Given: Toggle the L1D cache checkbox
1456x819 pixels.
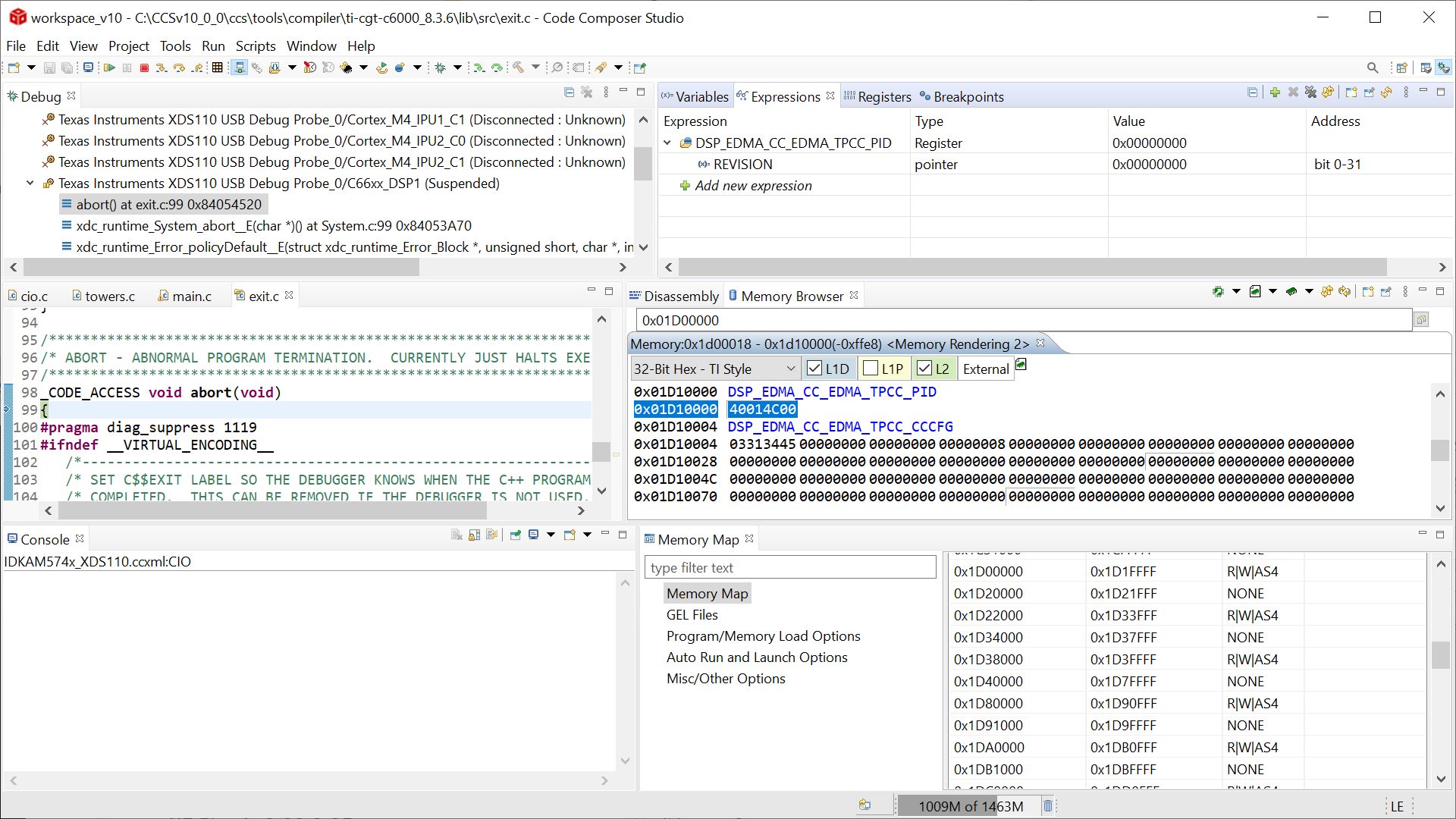Looking at the screenshot, I should tap(814, 369).
